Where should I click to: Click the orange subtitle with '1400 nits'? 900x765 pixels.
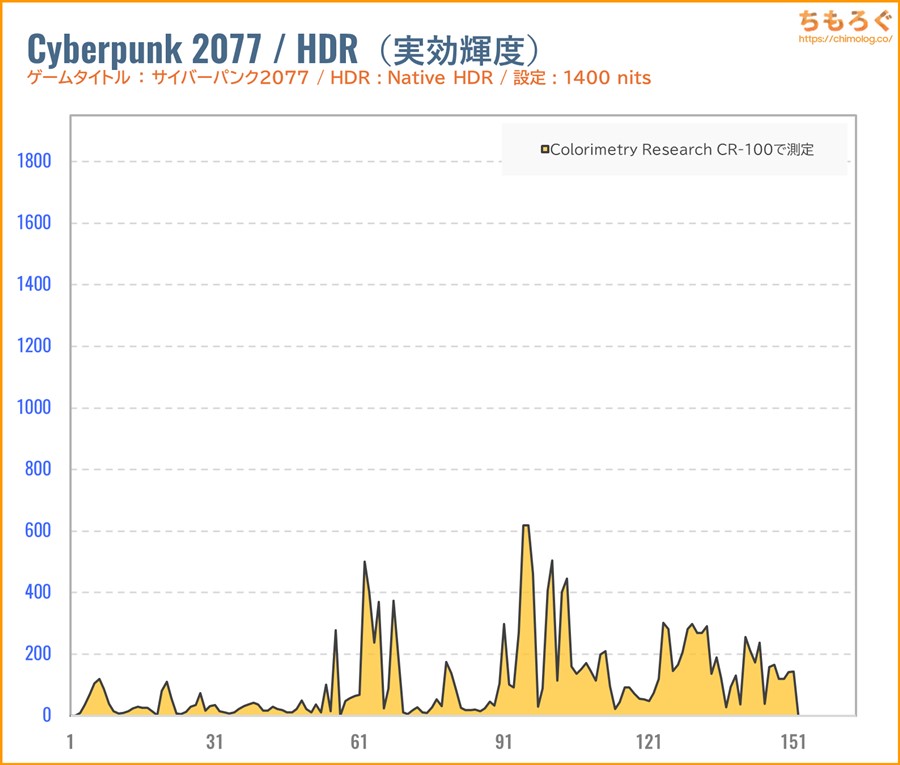pos(339,77)
